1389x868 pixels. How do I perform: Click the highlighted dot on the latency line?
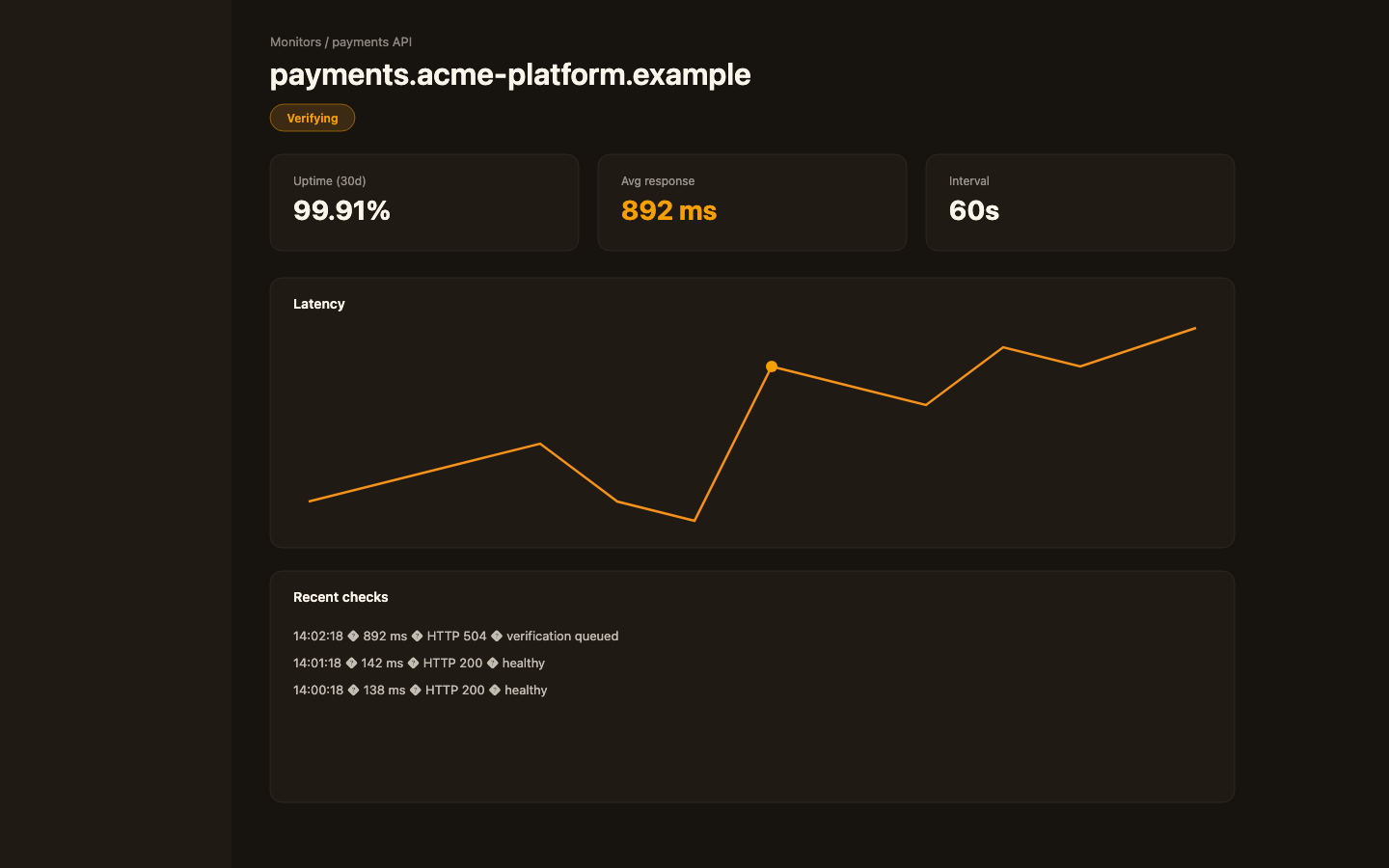pos(772,366)
